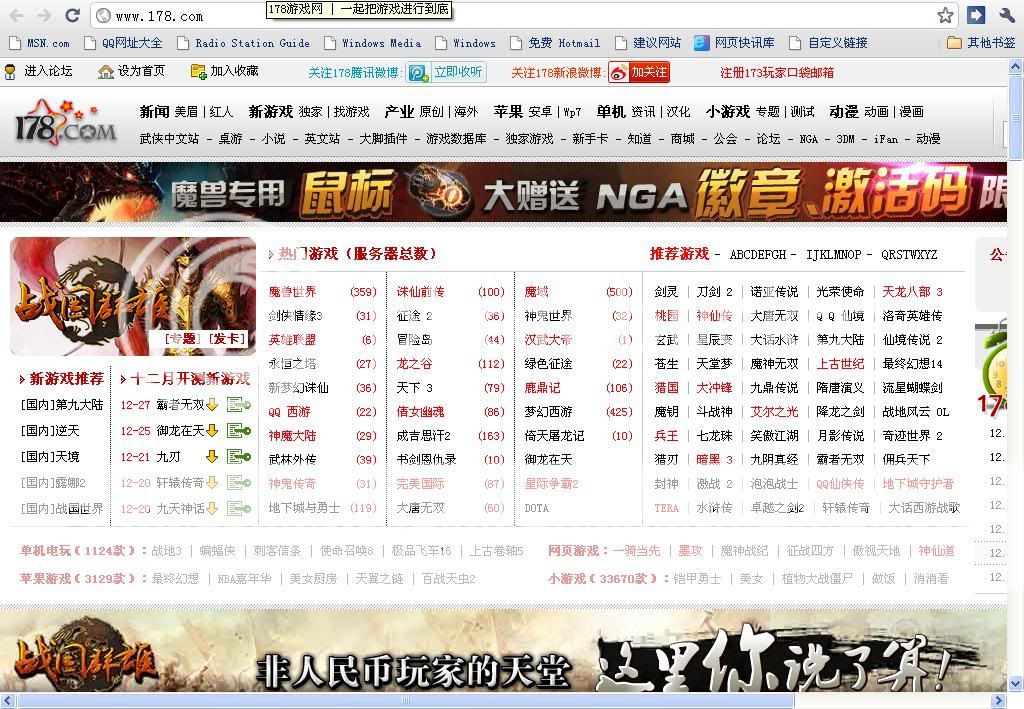The width and height of the screenshot is (1024, 709).
Task: Open the 新闻 navigation section
Action: [154, 112]
